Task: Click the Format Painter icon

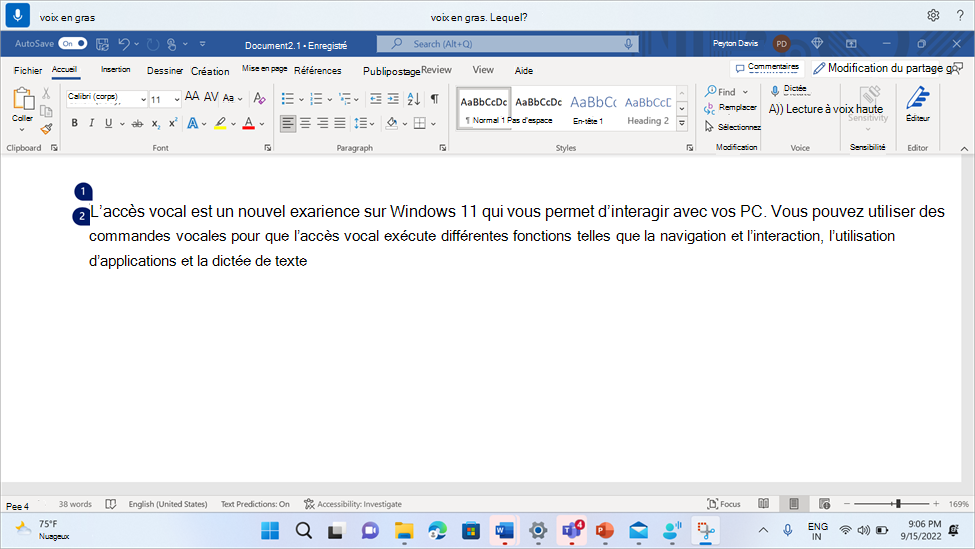Action: 47,129
